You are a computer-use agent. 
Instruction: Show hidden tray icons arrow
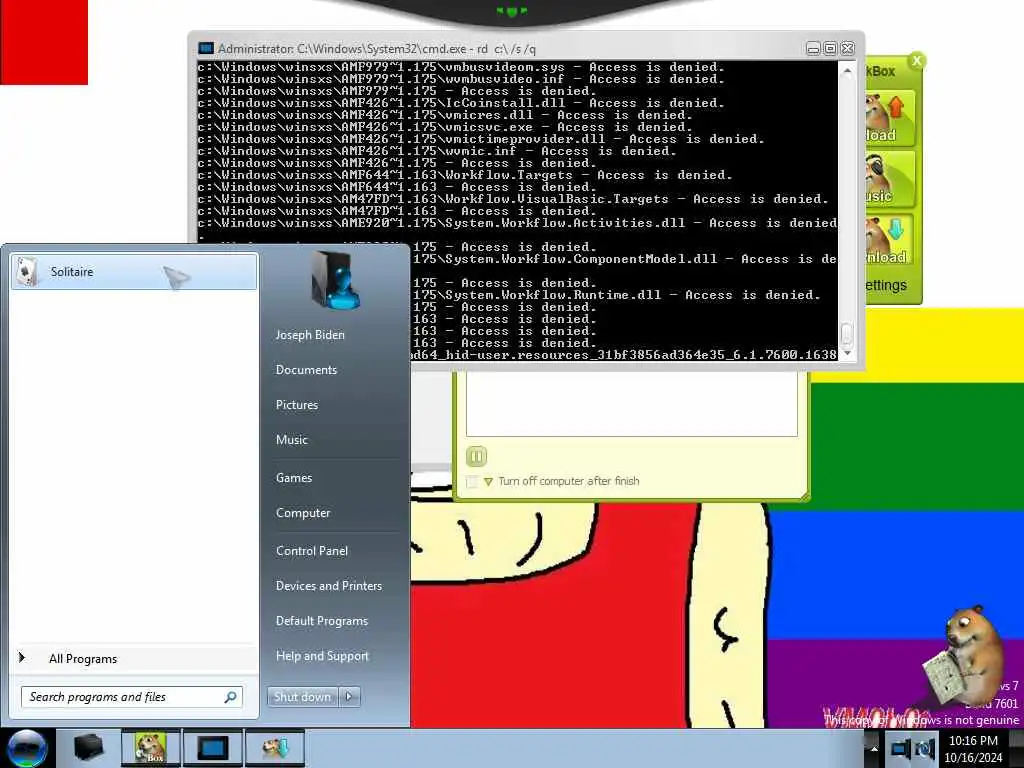(873, 749)
